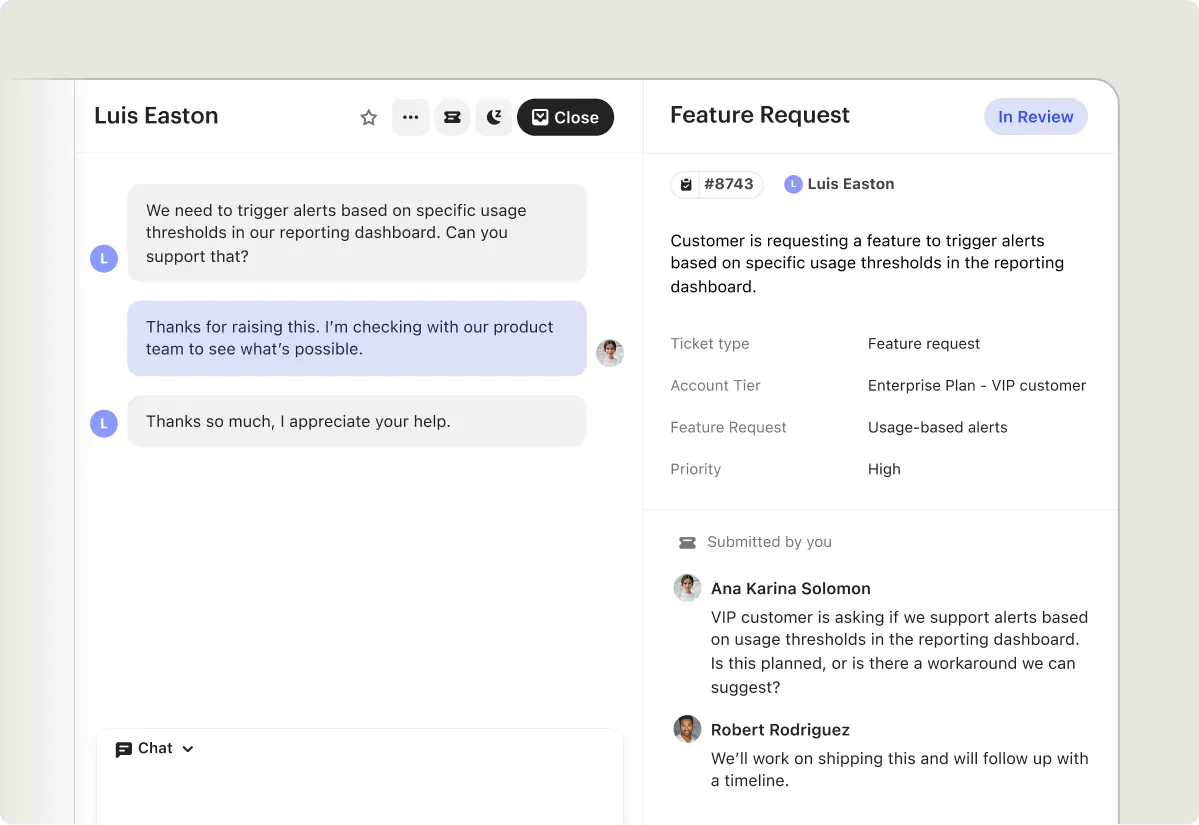Open the more options ellipsis menu
The image size is (1199, 825).
pyautogui.click(x=410, y=117)
